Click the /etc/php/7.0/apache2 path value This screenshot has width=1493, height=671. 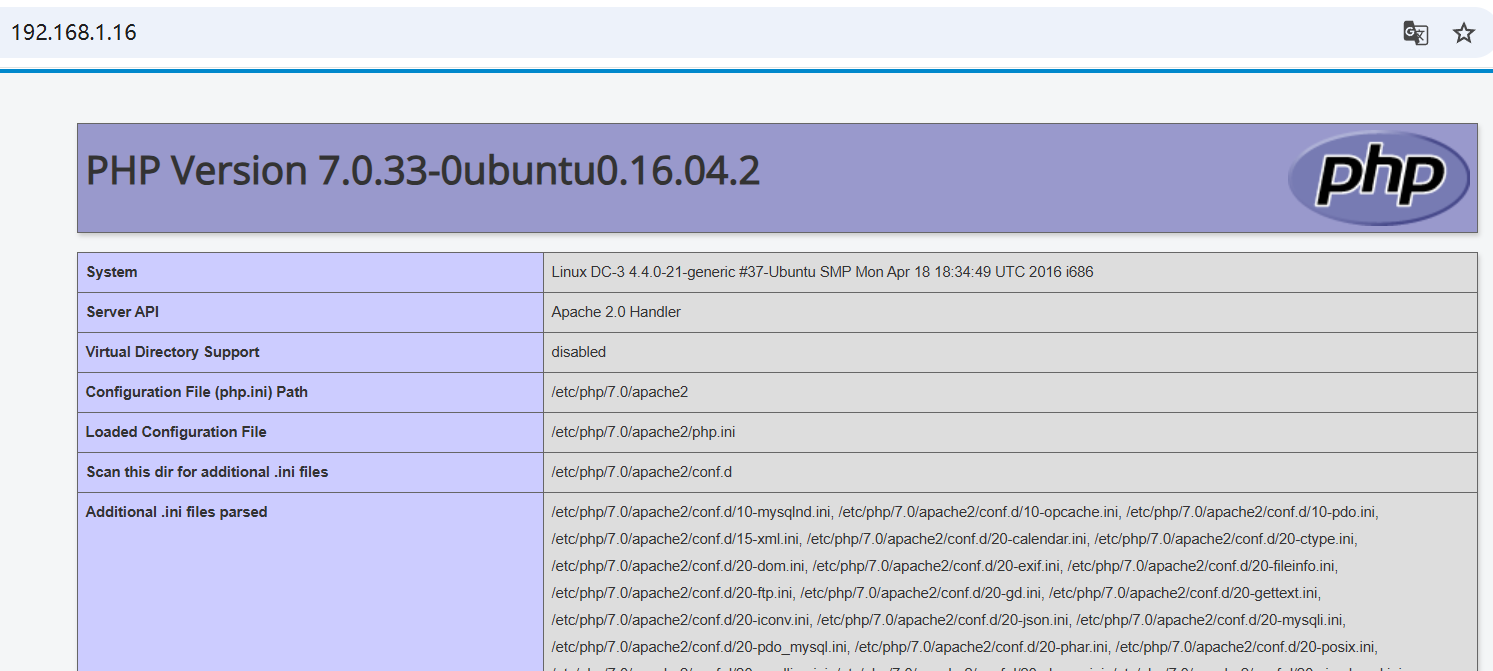pyautogui.click(x=619, y=392)
